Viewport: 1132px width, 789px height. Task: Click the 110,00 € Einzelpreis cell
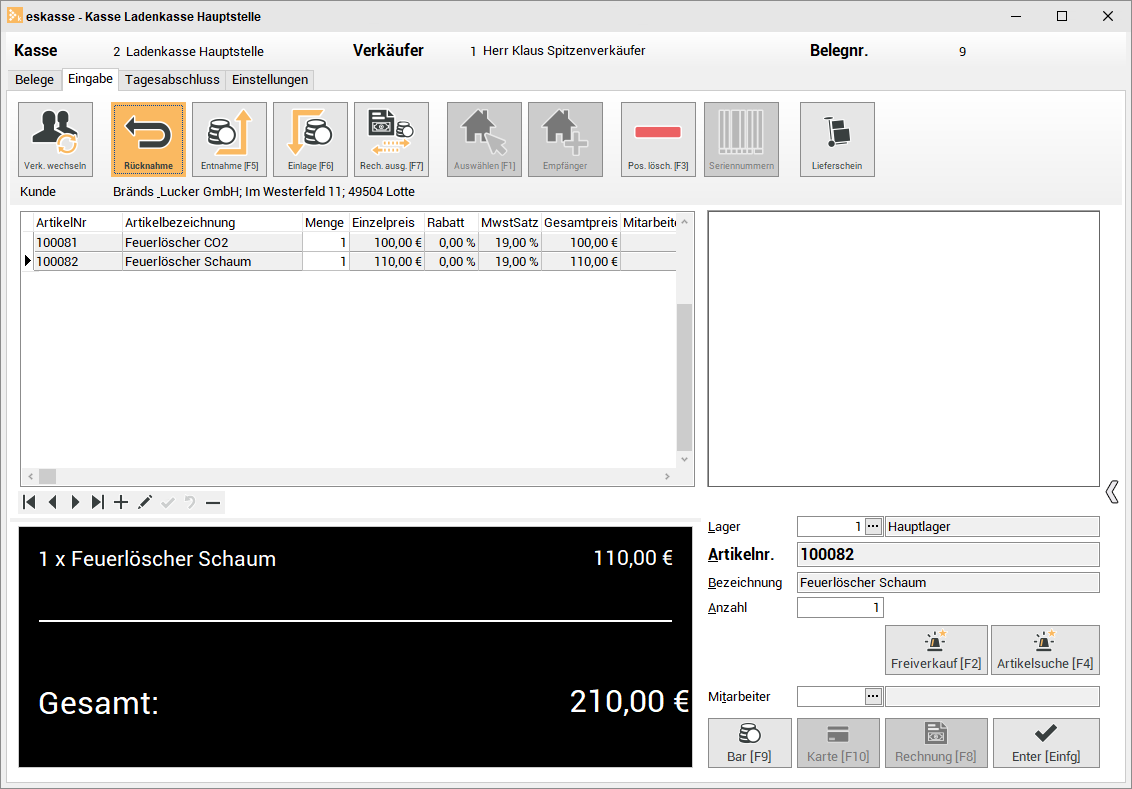point(386,261)
